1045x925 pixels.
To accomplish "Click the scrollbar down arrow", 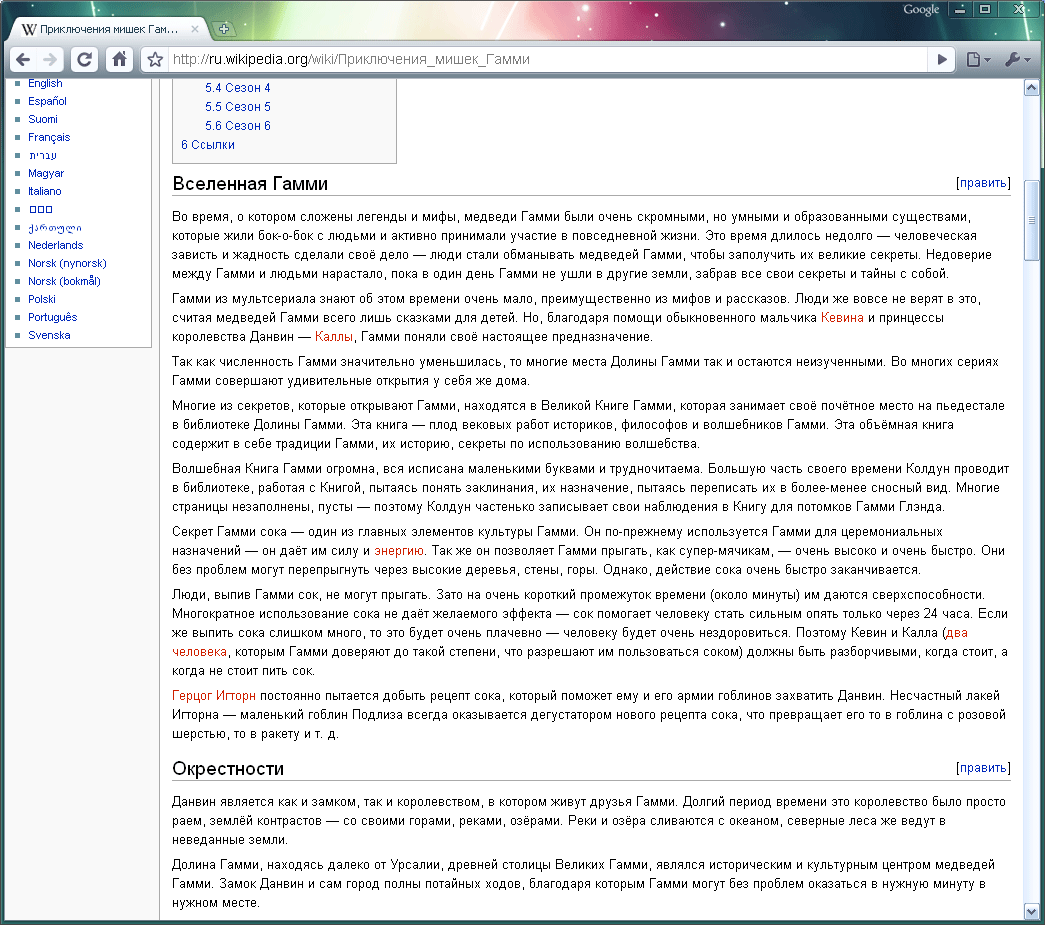I will (1031, 911).
